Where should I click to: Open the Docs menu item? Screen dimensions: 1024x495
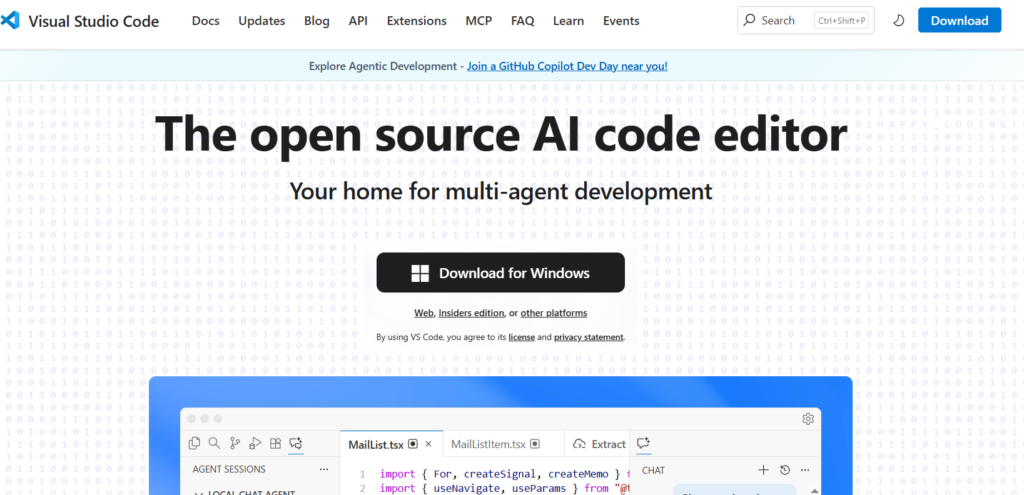[x=205, y=21]
